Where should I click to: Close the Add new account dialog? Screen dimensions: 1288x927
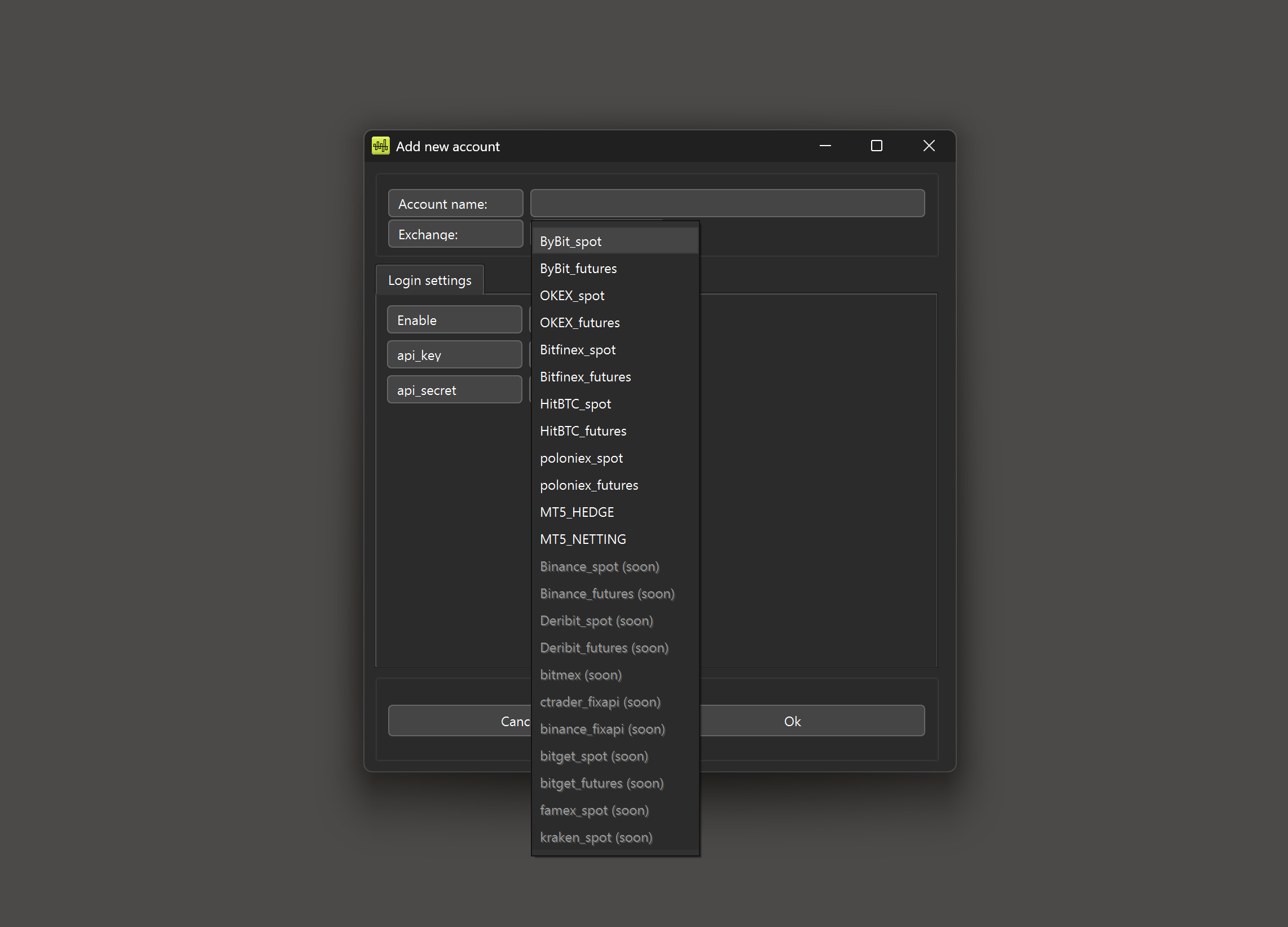[x=929, y=146]
